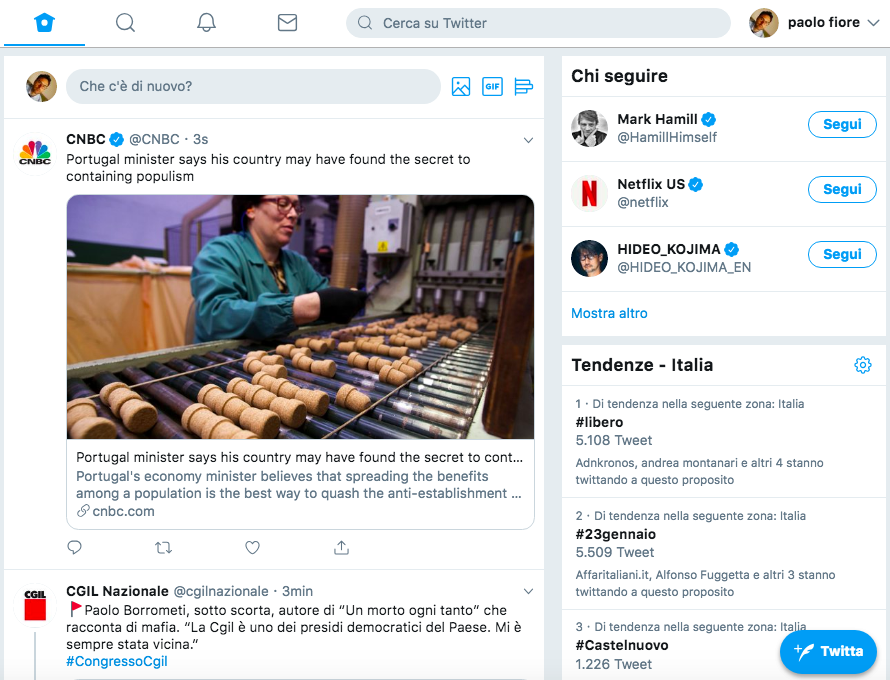Add a GIF to the tweet

pos(492,87)
